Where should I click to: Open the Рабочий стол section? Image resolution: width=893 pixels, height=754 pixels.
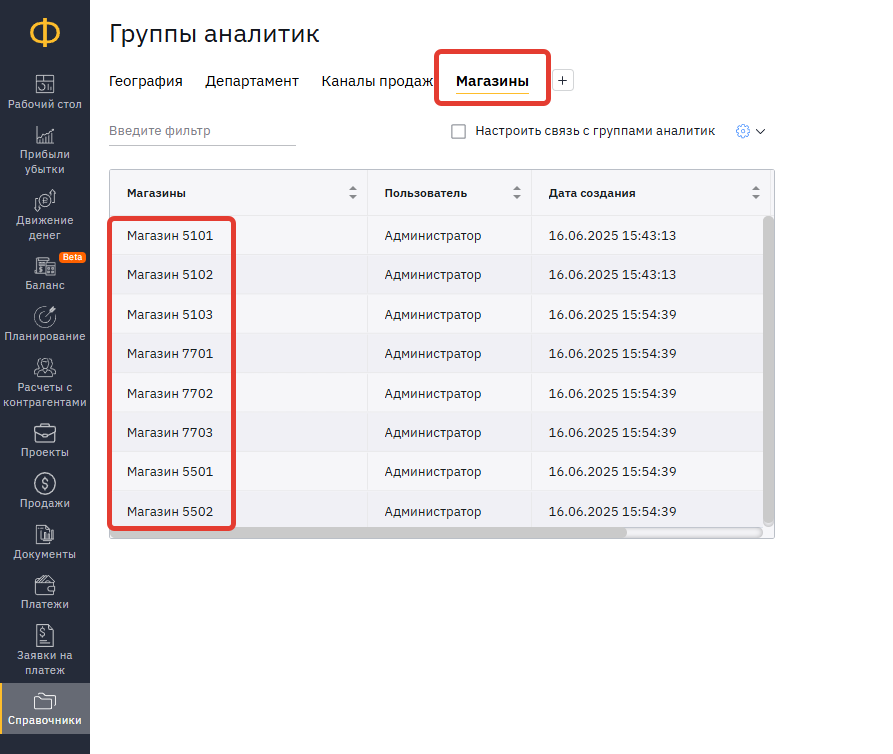(44, 92)
